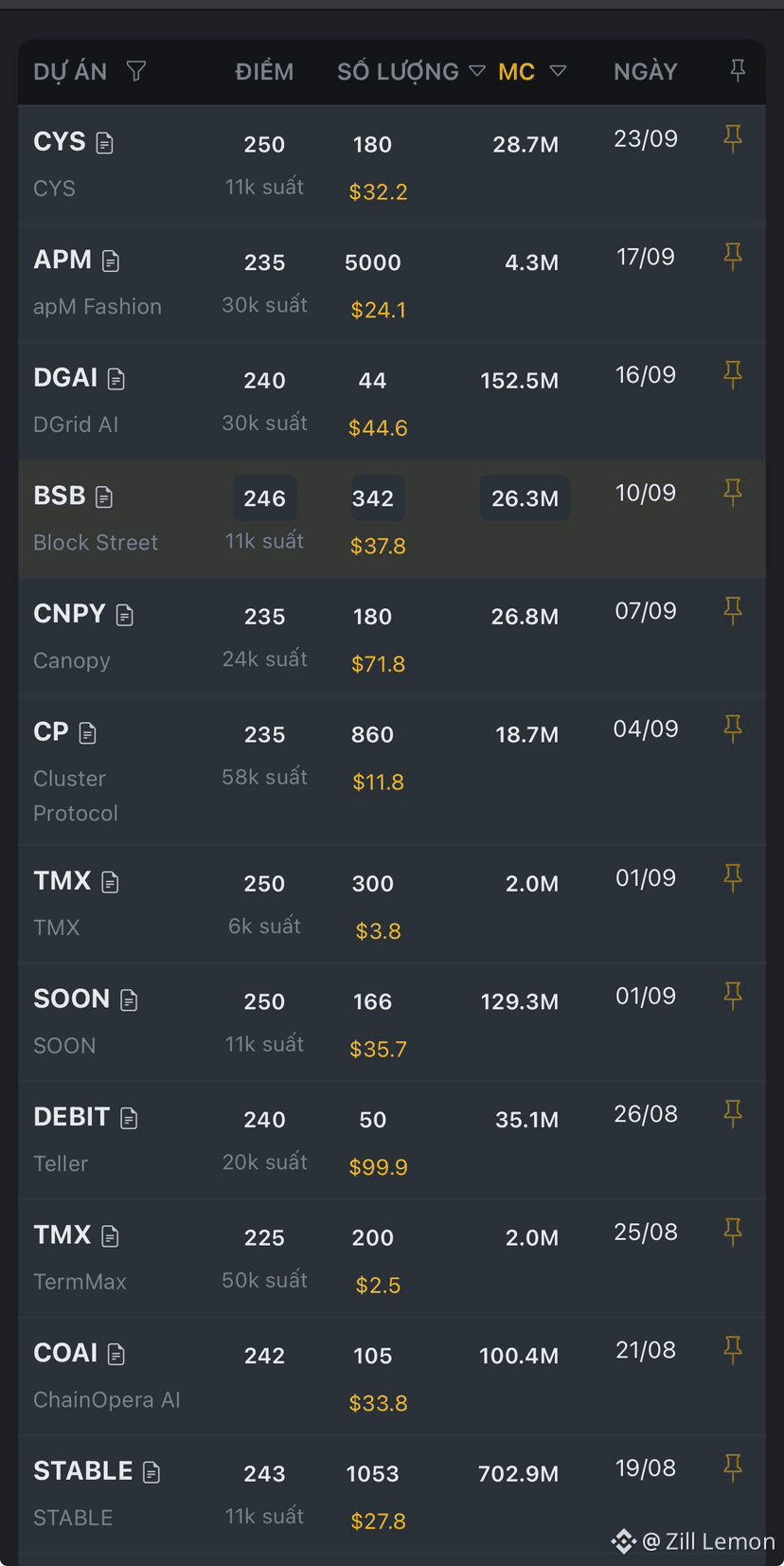Open the document icon beside DEBIT
The height and width of the screenshot is (1566, 784).
[x=130, y=1118]
